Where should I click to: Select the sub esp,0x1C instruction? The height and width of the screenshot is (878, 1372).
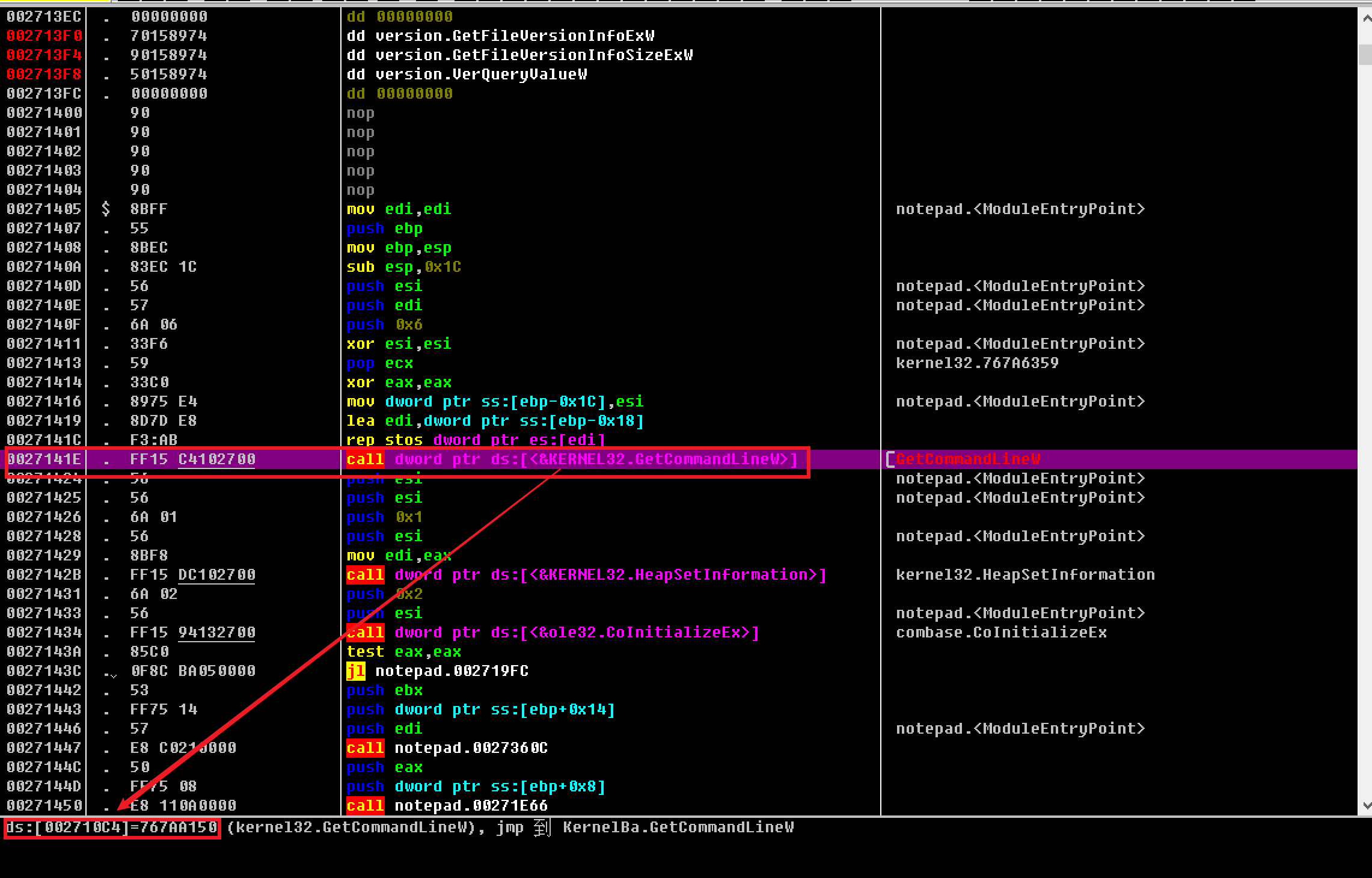pos(404,267)
